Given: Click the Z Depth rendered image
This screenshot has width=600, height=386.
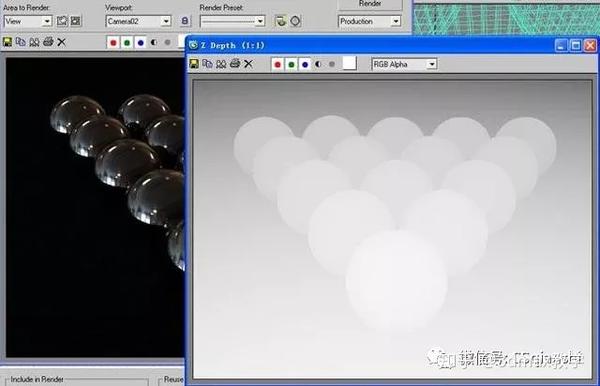Looking at the screenshot, I should (392, 229).
